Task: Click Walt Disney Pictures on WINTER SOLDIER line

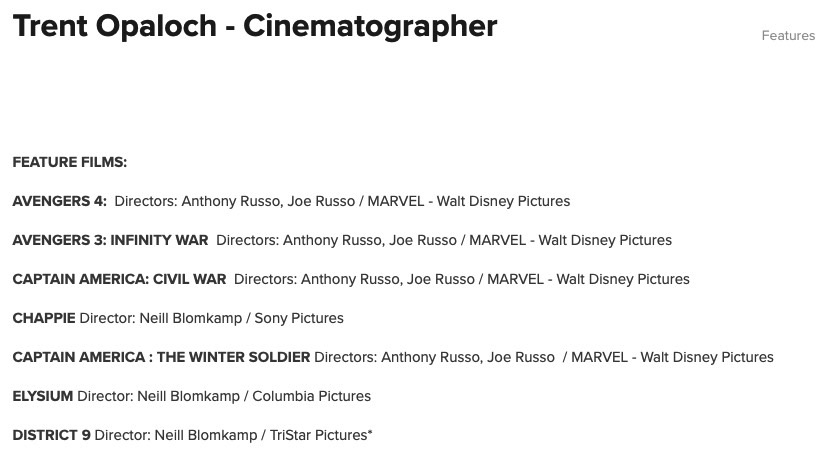Action: (707, 357)
